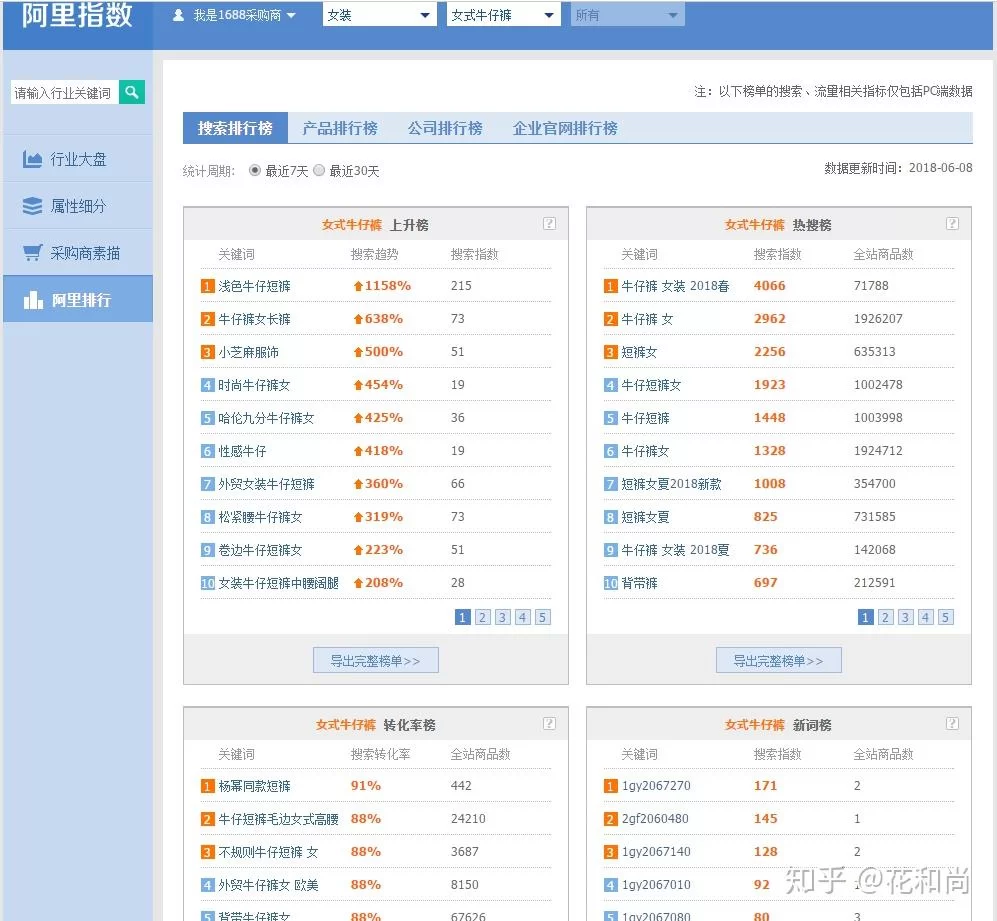Click help icon on 转化率榜 panel
The image size is (997, 921).
549,723
